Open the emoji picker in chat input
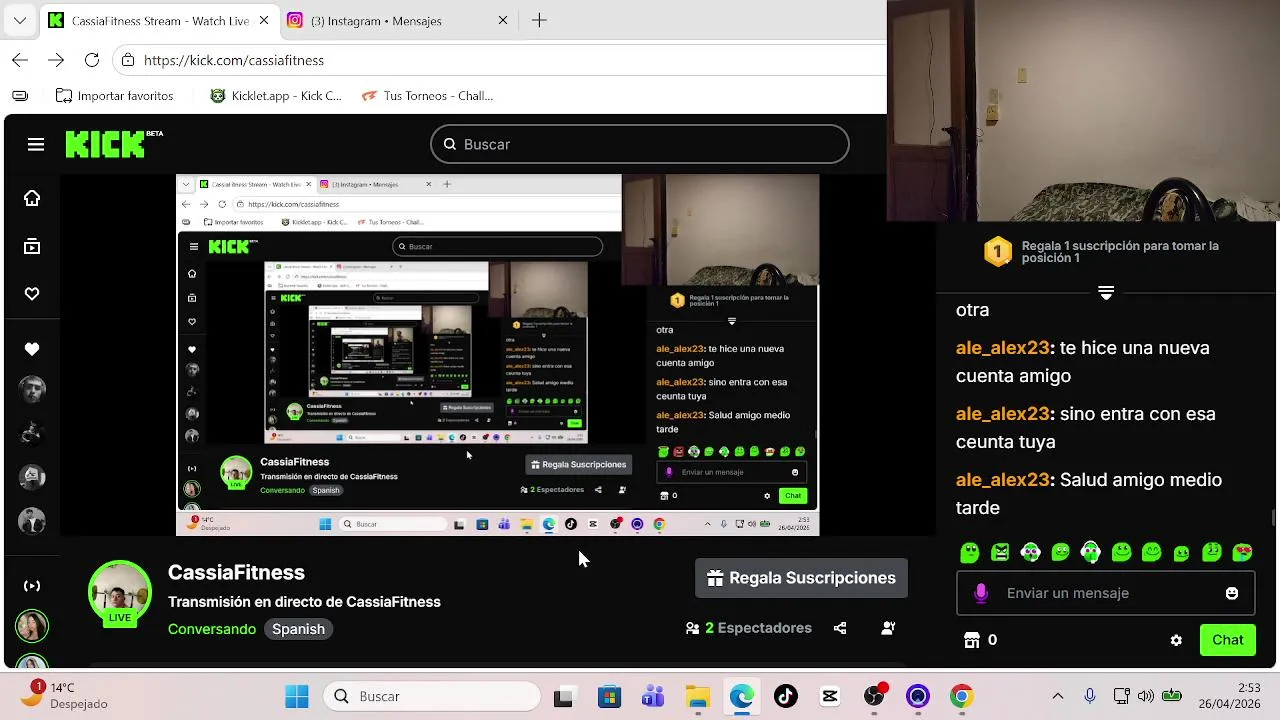Image resolution: width=1280 pixels, height=720 pixels. coord(1232,593)
